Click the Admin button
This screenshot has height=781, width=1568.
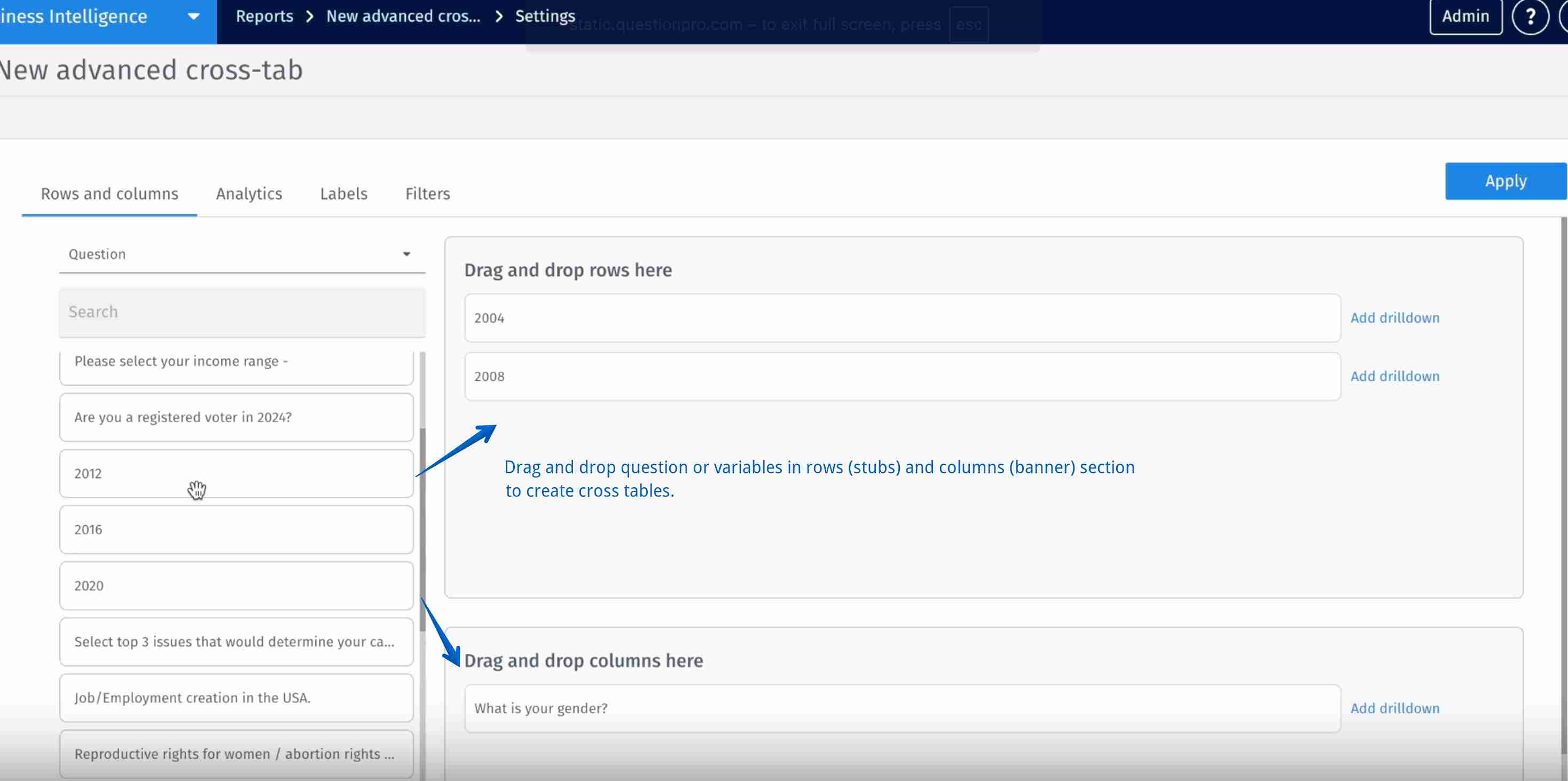[1465, 17]
